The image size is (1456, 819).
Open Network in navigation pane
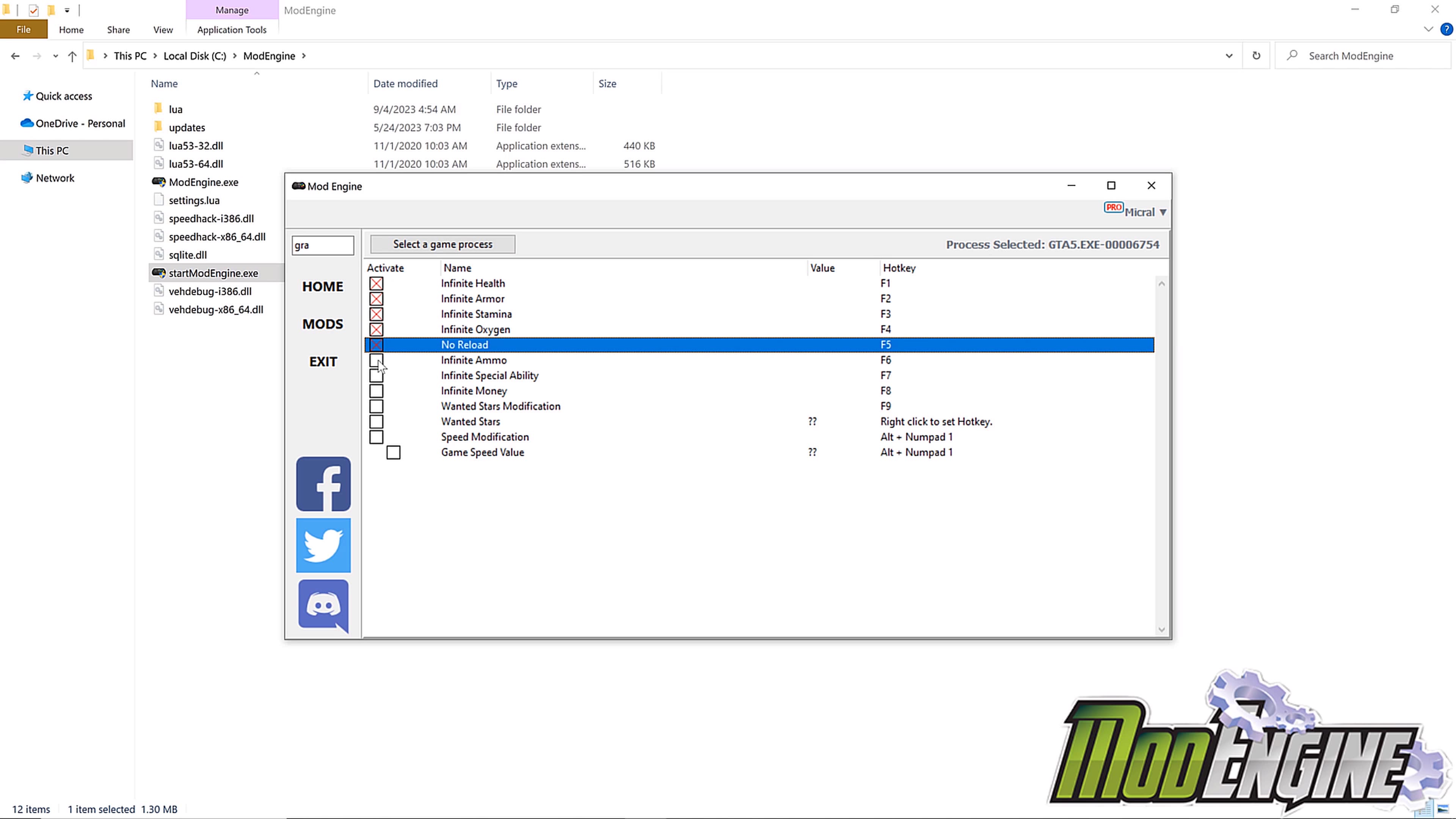[47, 178]
